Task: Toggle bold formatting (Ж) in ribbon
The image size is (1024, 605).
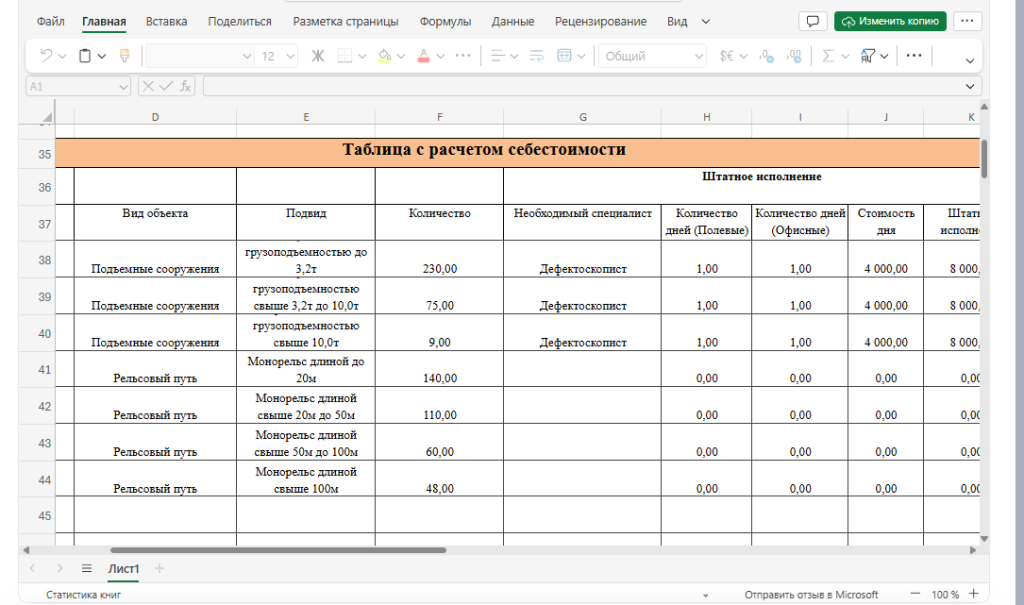Action: pyautogui.click(x=318, y=56)
